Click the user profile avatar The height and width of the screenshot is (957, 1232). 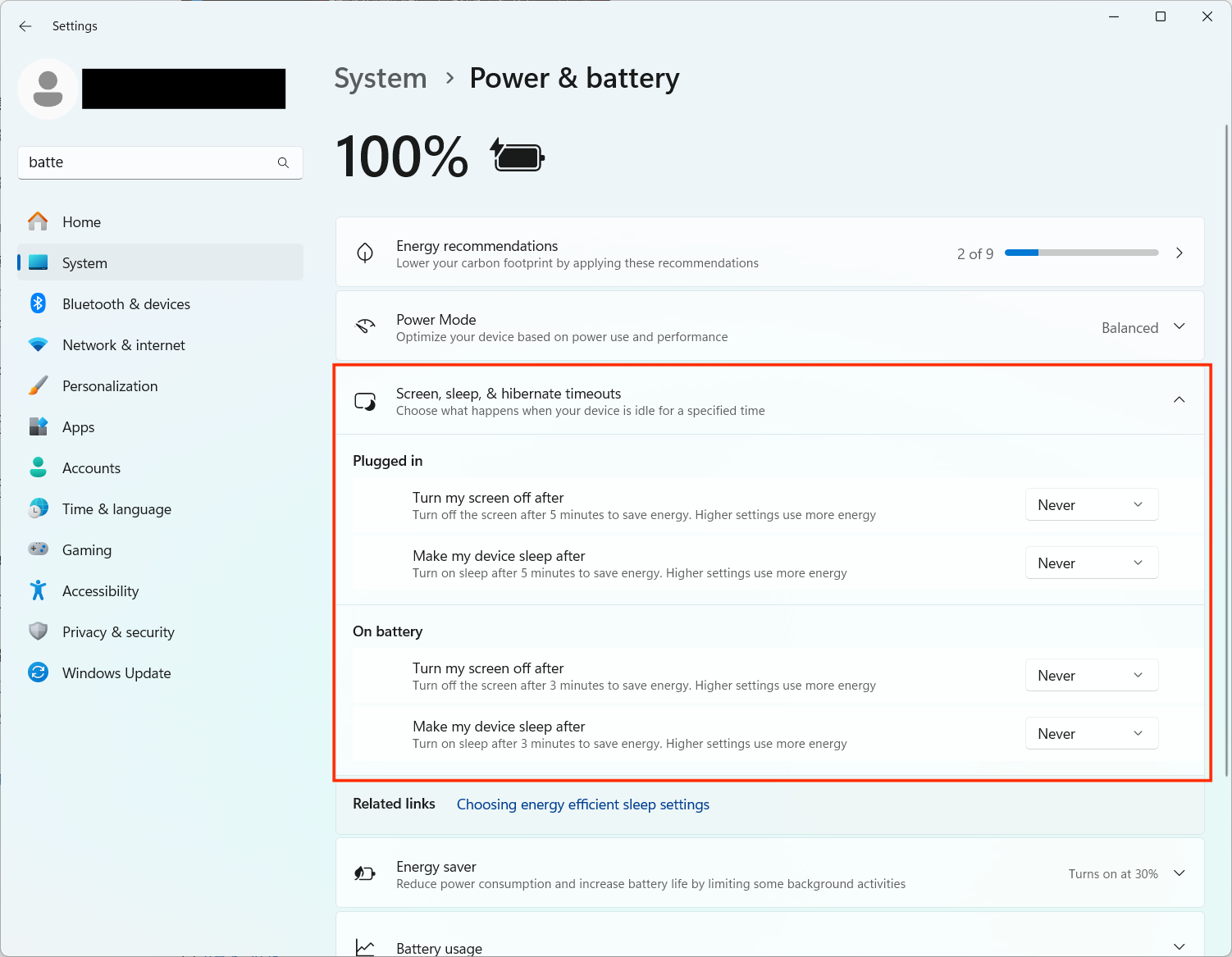click(x=48, y=89)
